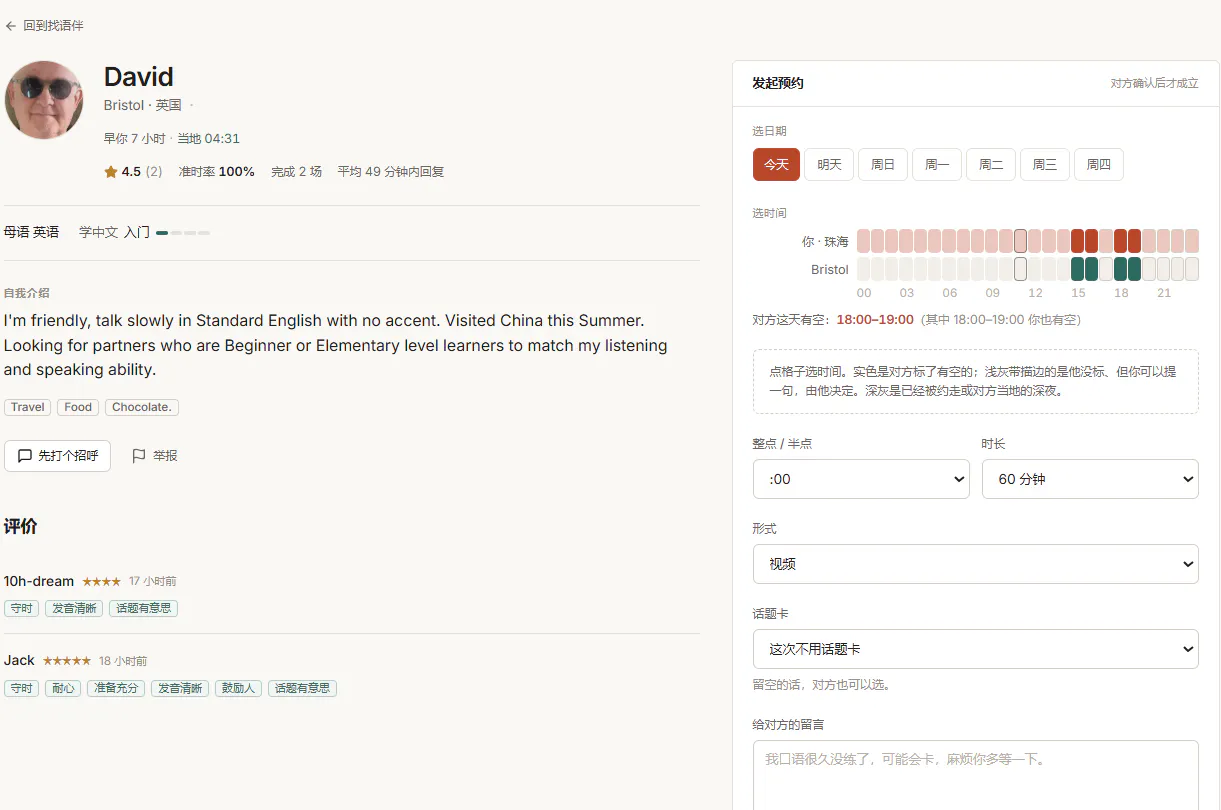1221x810 pixels.
Task: Open the 整点 / 半点 dropdown showing :00
Action: coord(861,479)
